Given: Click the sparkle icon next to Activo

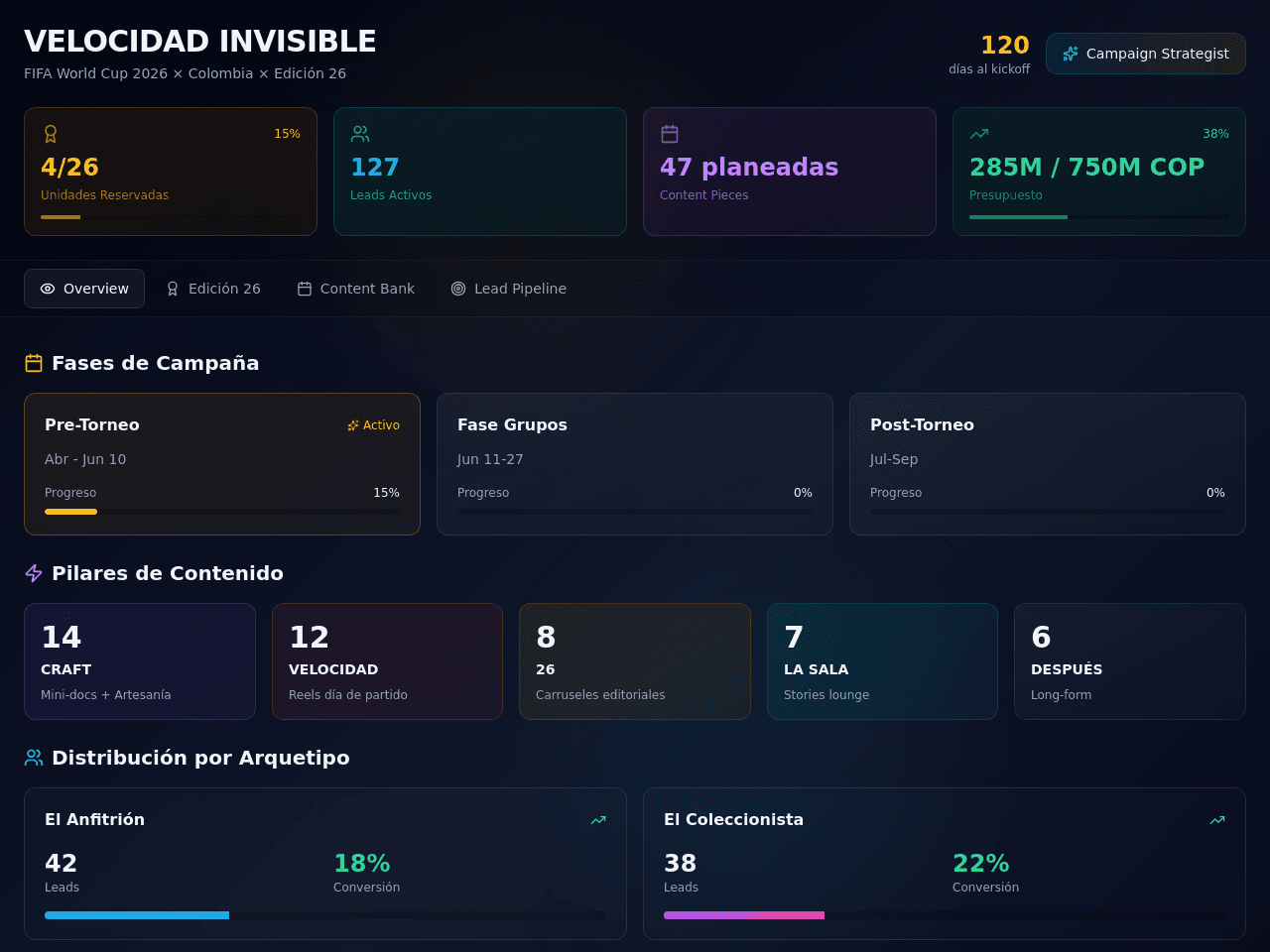Looking at the screenshot, I should (x=353, y=425).
